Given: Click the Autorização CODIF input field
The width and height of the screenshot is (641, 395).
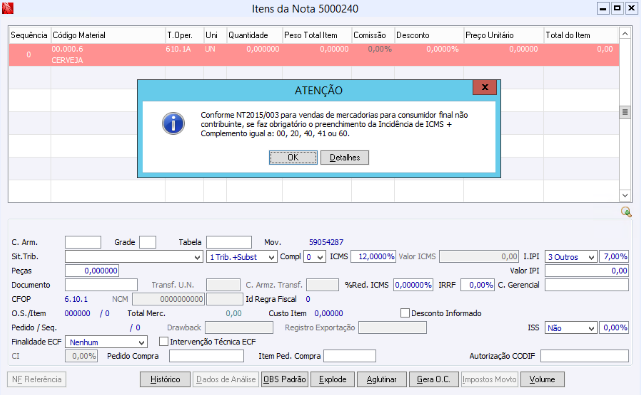Looking at the screenshot, I should [x=584, y=356].
